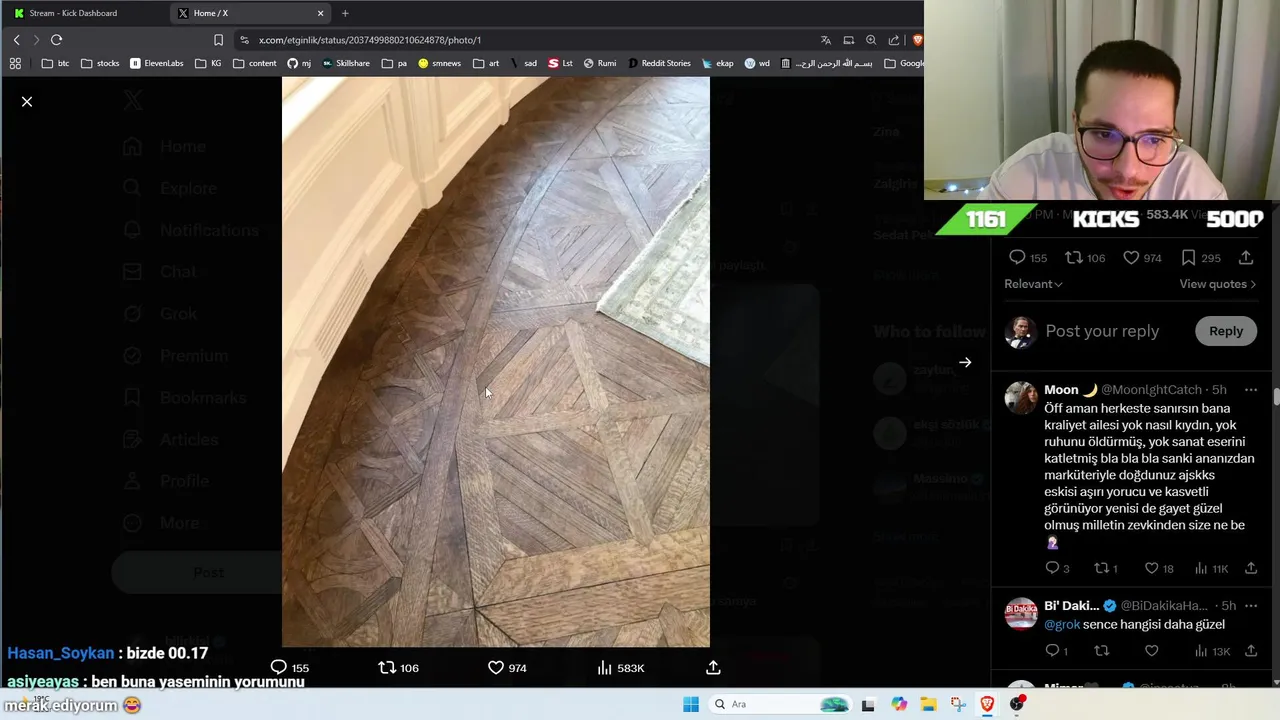Share Moon's comment

click(x=1250, y=568)
